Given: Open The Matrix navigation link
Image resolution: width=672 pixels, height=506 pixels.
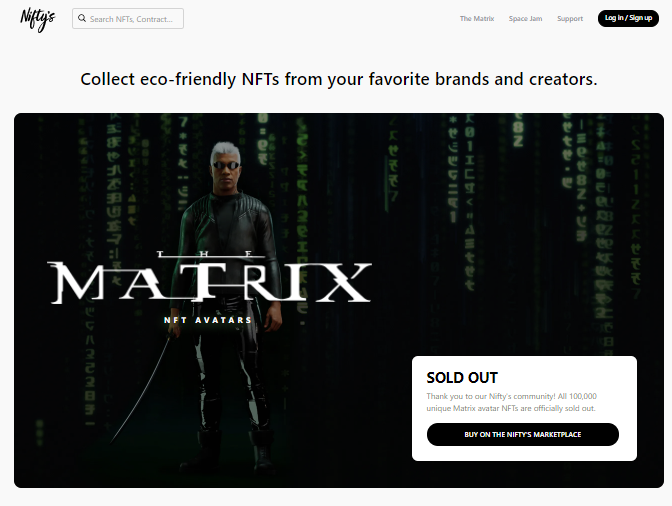Looking at the screenshot, I should [477, 18].
